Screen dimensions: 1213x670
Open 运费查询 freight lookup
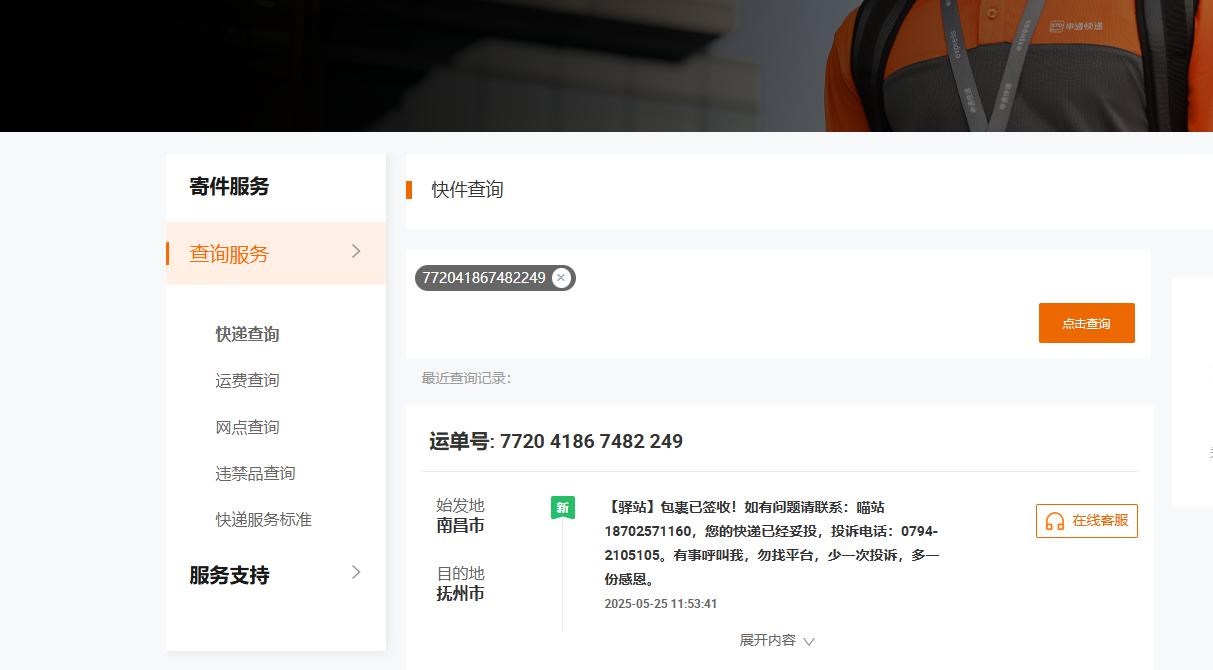247,380
